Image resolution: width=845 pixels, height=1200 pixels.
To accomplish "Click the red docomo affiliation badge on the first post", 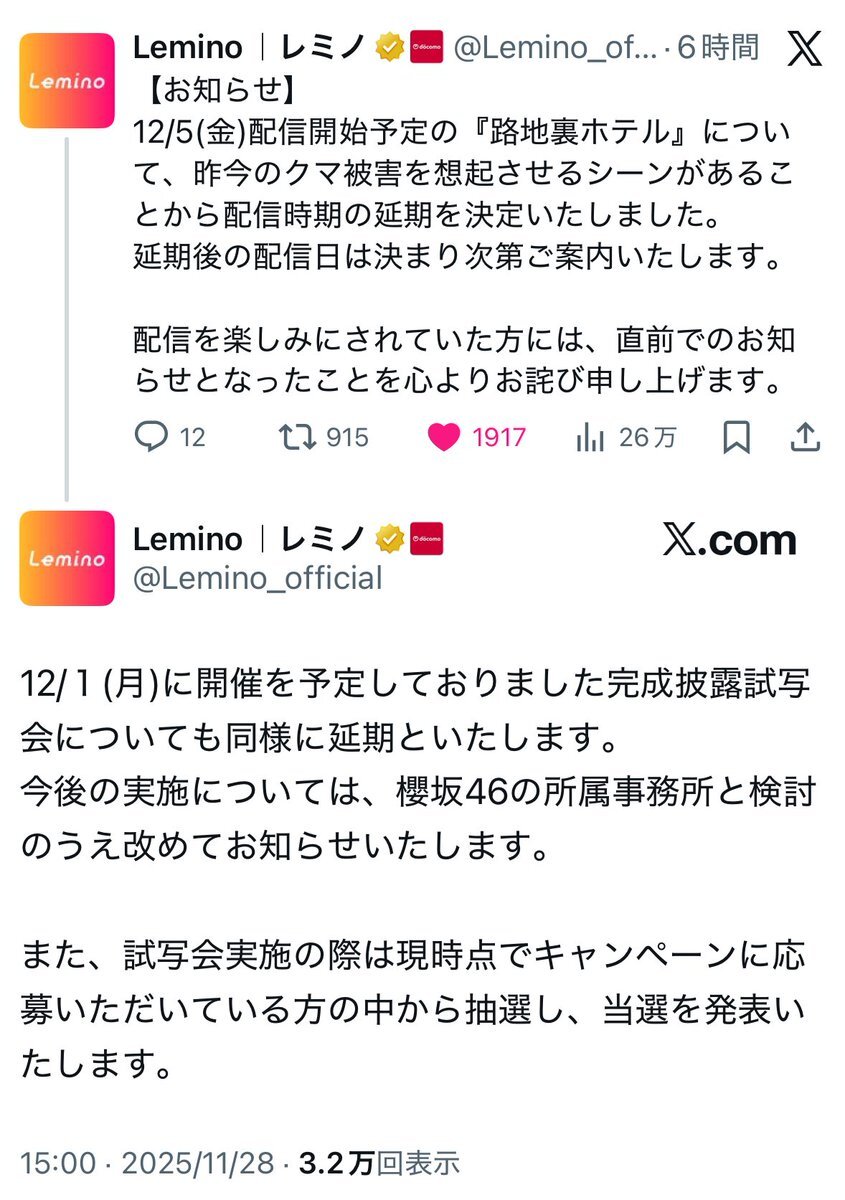I will [426, 47].
